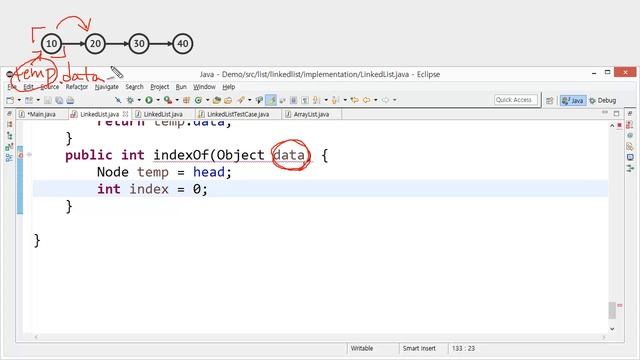The height and width of the screenshot is (360, 640).
Task: Click the 'head' variable in code
Action: coord(209,172)
